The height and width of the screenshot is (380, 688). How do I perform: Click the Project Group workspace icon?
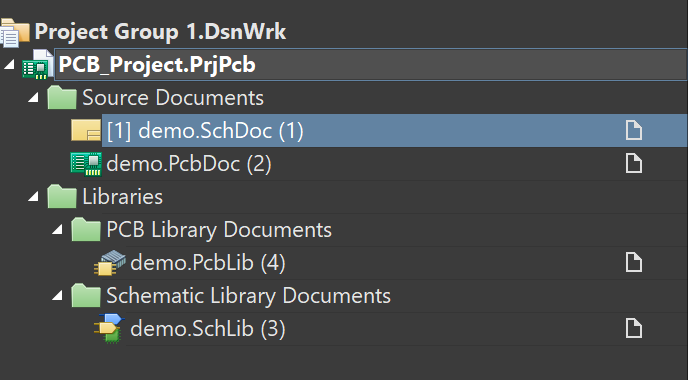click(x=14, y=32)
